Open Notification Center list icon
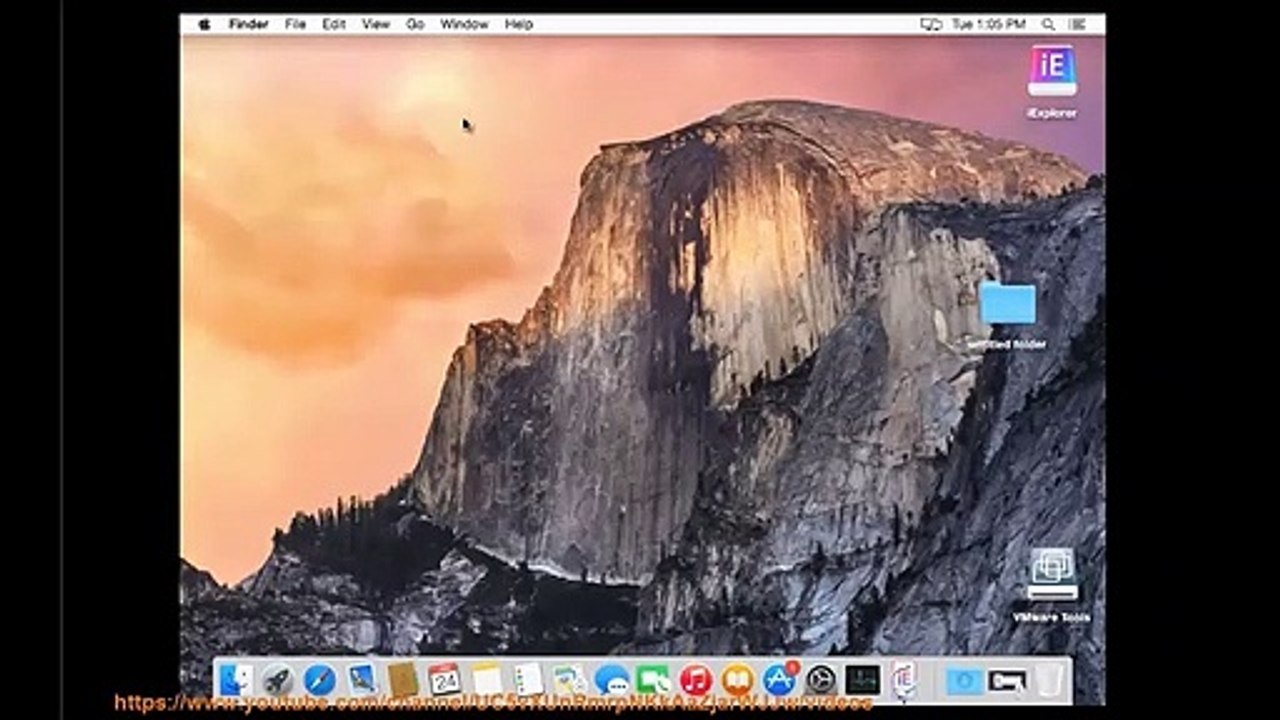The image size is (1280, 720). point(1077,24)
